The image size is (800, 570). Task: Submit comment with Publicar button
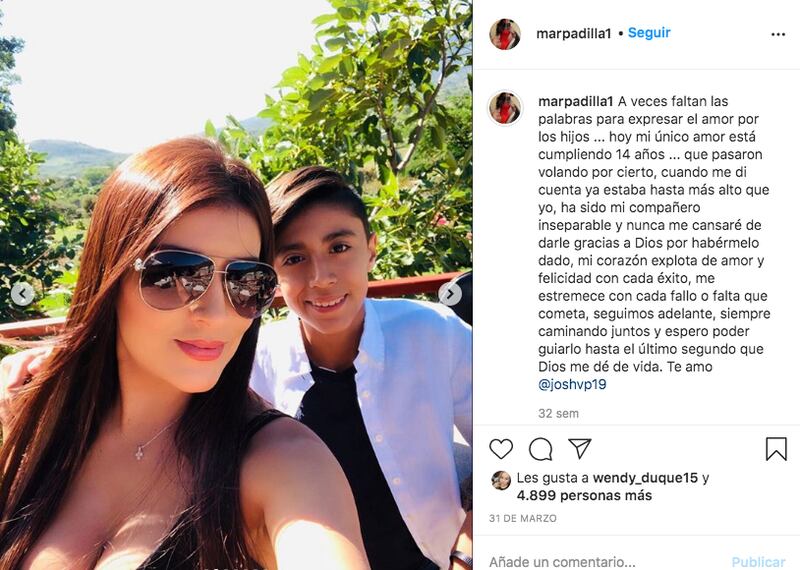click(x=758, y=562)
